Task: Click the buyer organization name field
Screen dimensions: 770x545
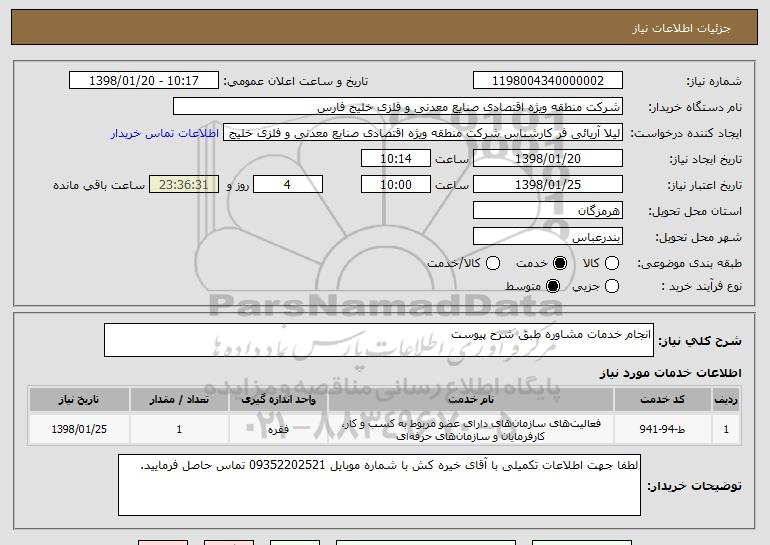Action: pyautogui.click(x=398, y=107)
